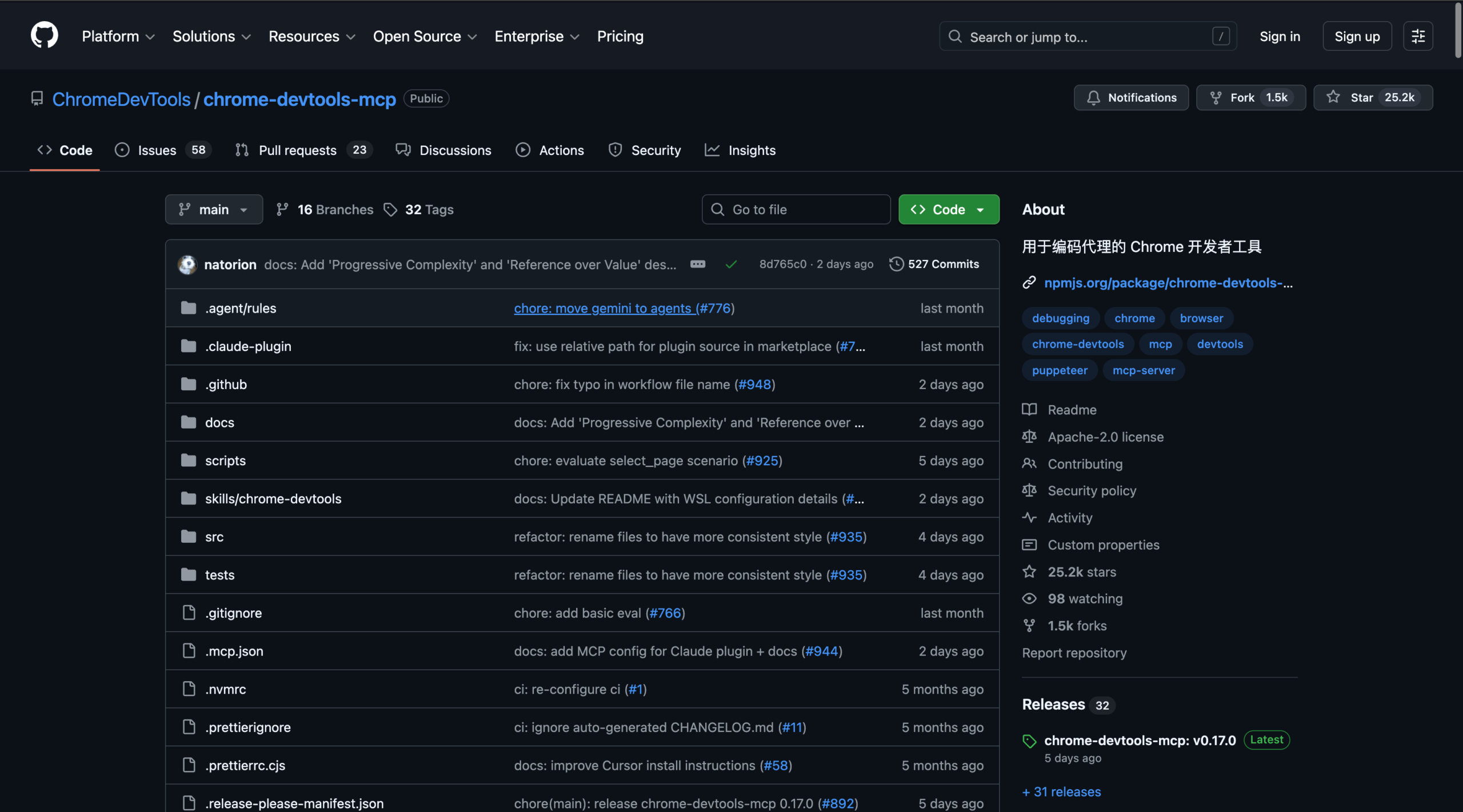1463x812 pixels.
Task: Open the .github folder
Action: pos(226,385)
